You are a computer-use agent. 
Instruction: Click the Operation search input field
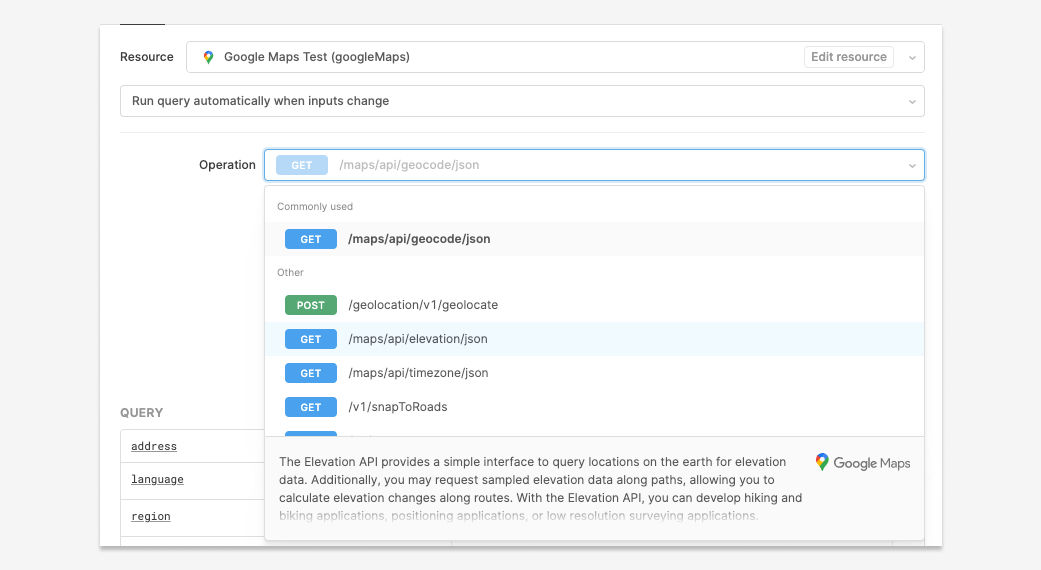click(594, 165)
